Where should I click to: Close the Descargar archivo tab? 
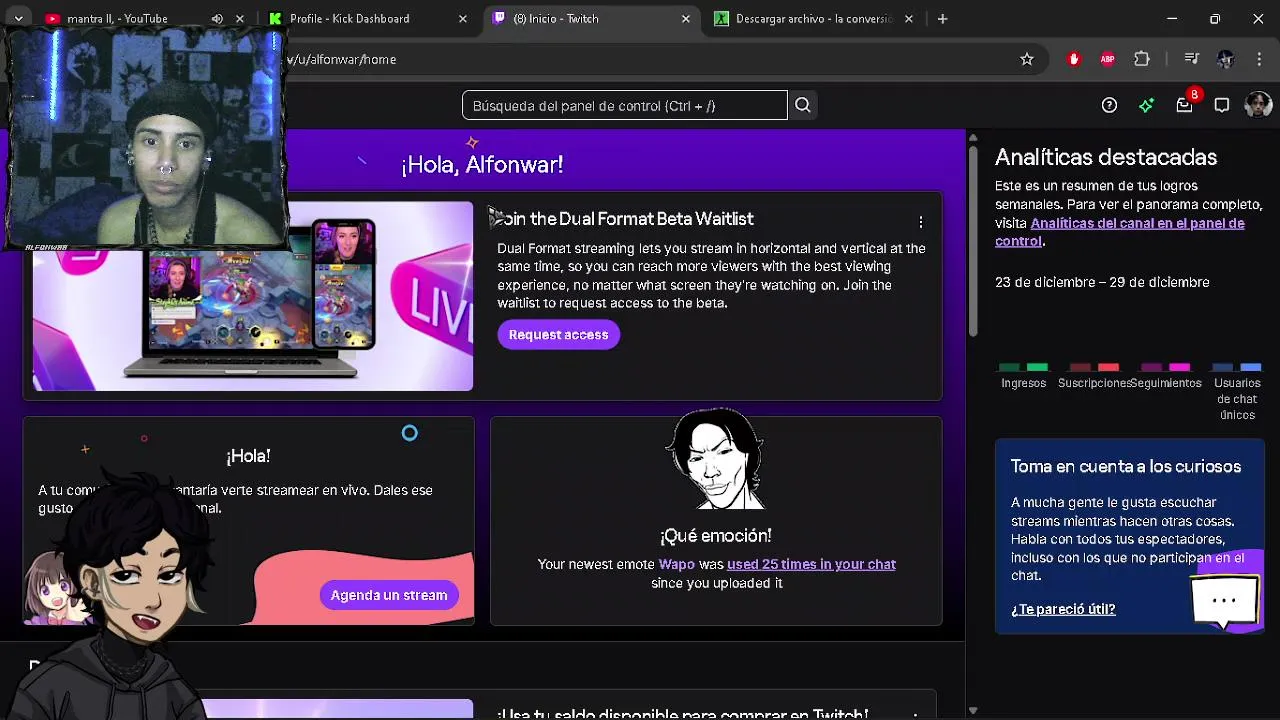click(909, 19)
